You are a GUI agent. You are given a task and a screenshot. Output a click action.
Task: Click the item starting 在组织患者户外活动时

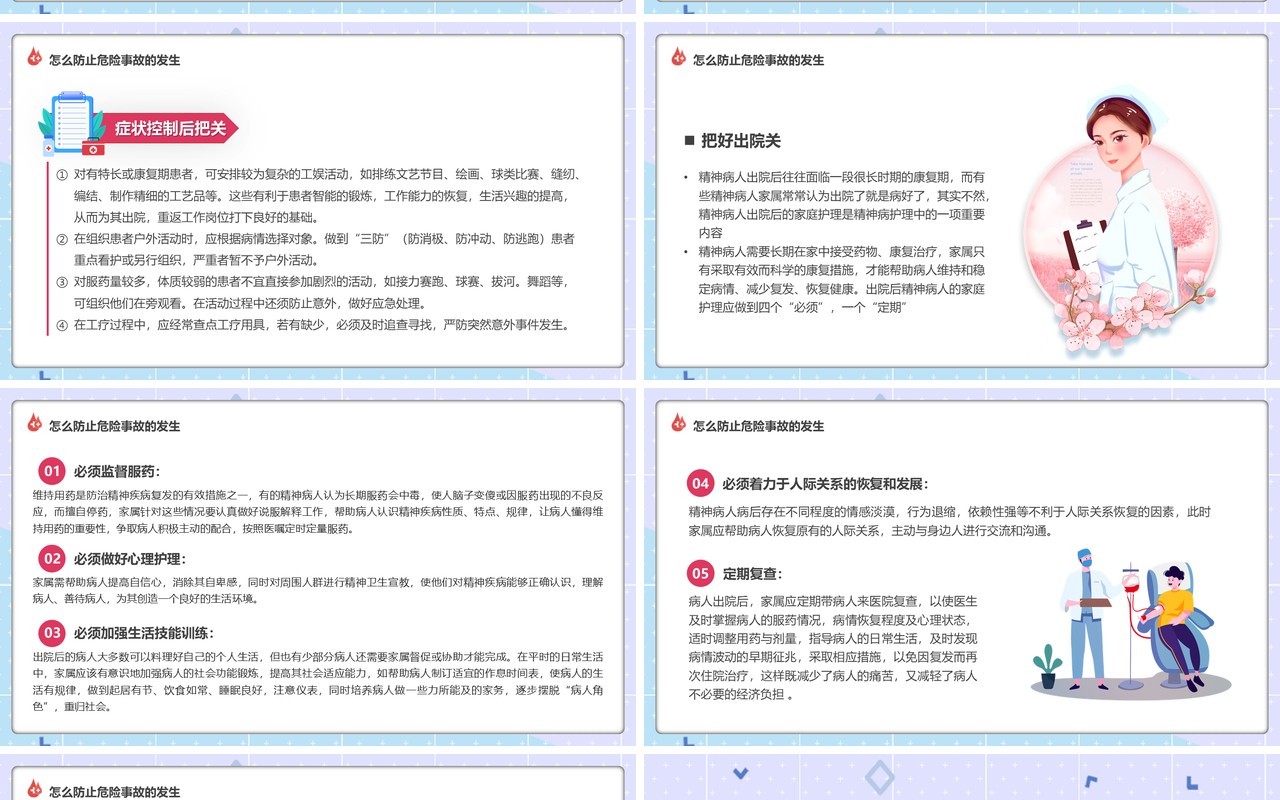click(324, 250)
